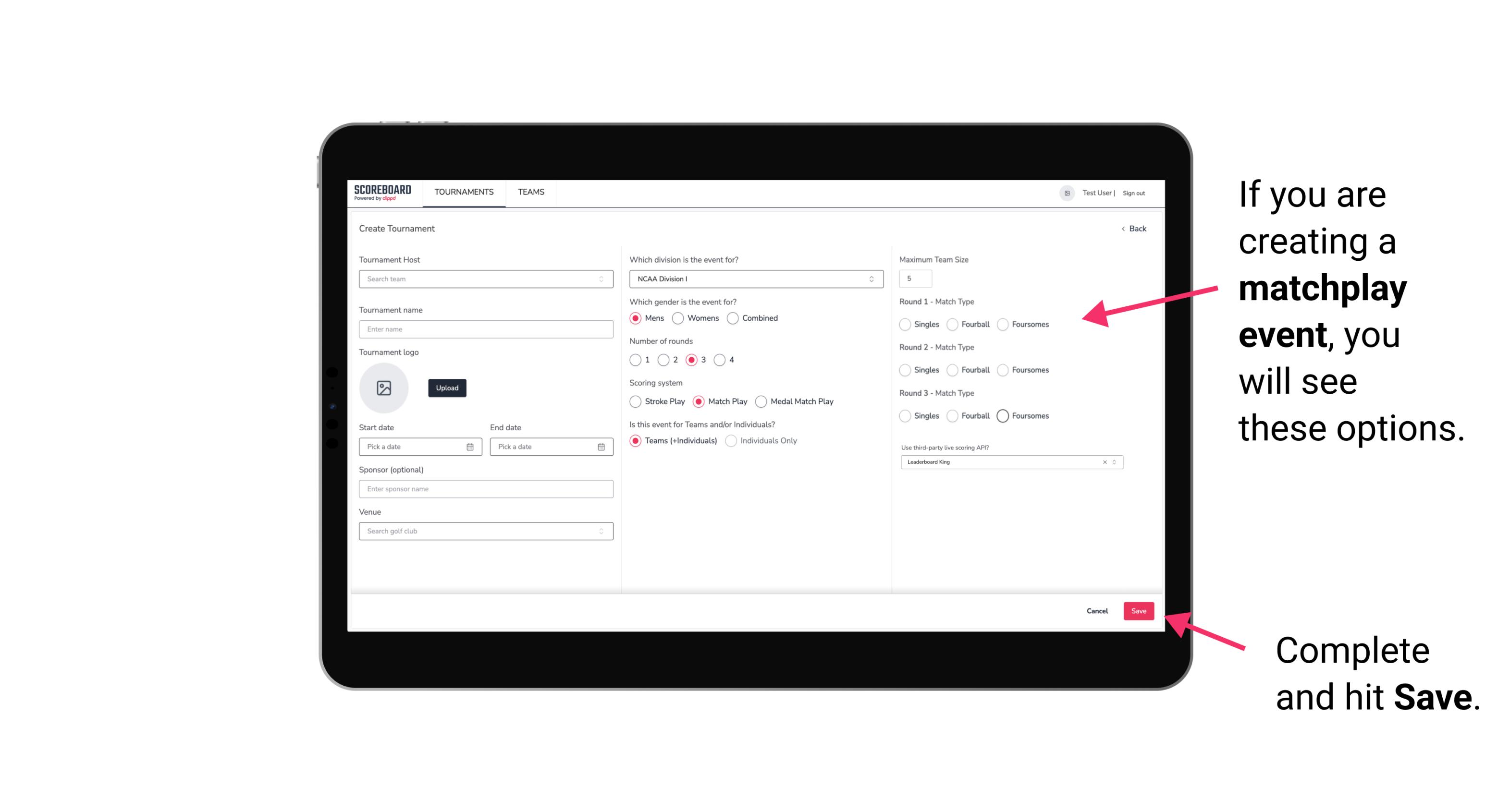Click the Upload logo button
This screenshot has height=812, width=1510.
(x=448, y=388)
